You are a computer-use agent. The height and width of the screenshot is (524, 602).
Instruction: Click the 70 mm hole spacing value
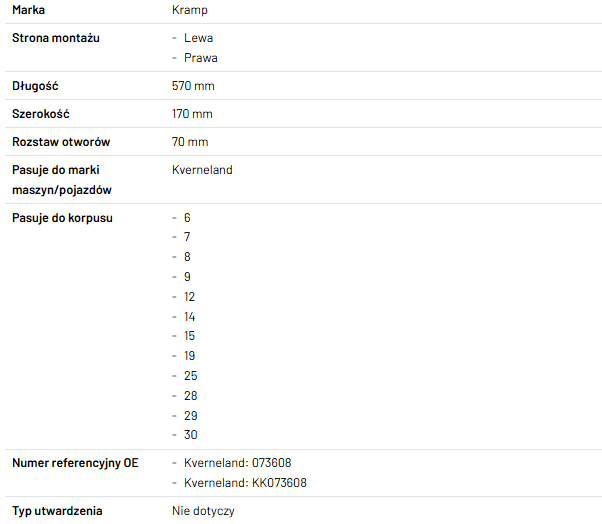click(x=190, y=142)
